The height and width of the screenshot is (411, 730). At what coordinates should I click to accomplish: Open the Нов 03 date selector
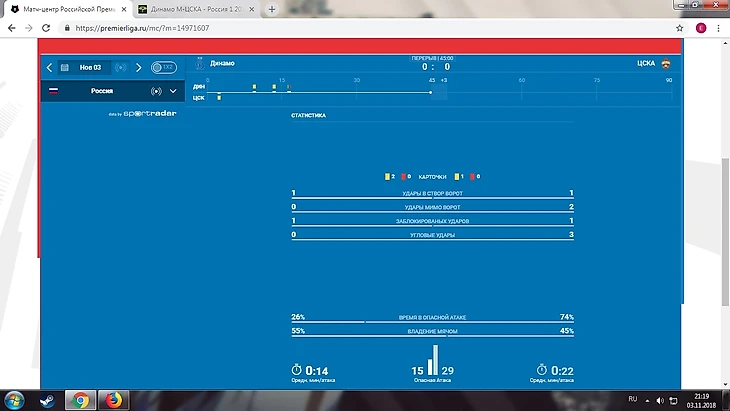pos(90,67)
